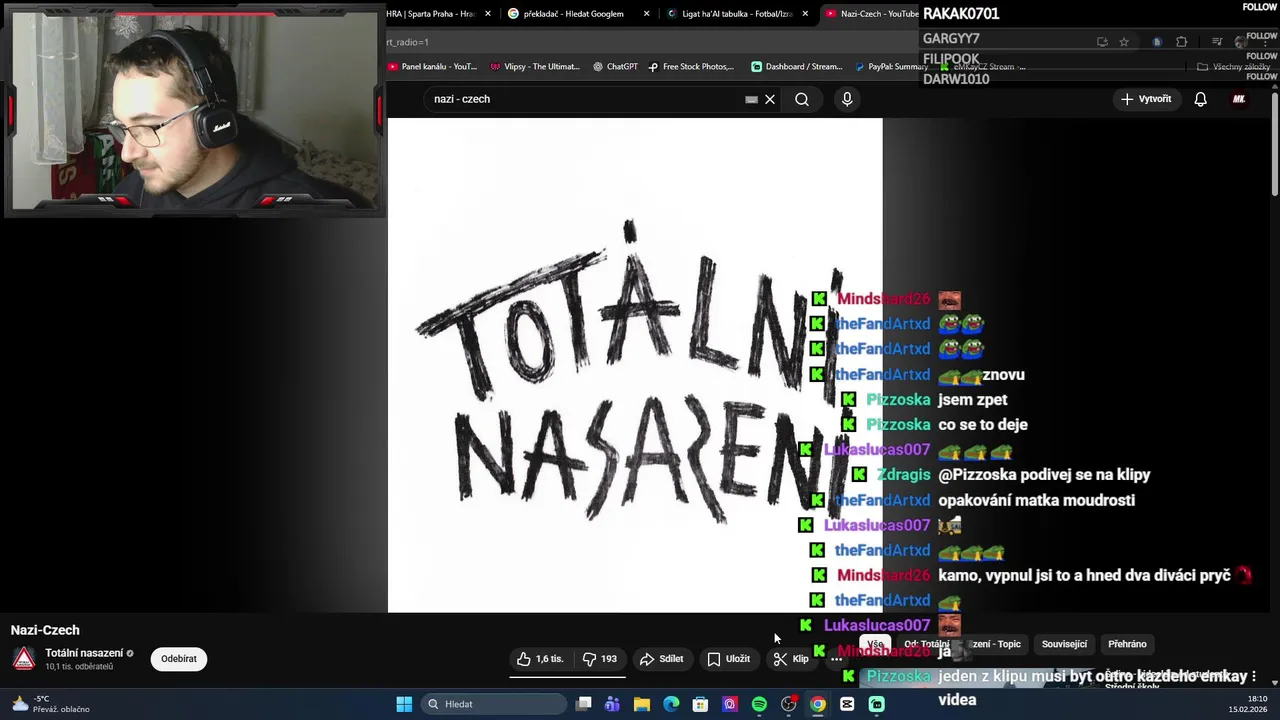Open the YouTube account avatar menu
Screen dimensions: 1280x720
point(1239,99)
